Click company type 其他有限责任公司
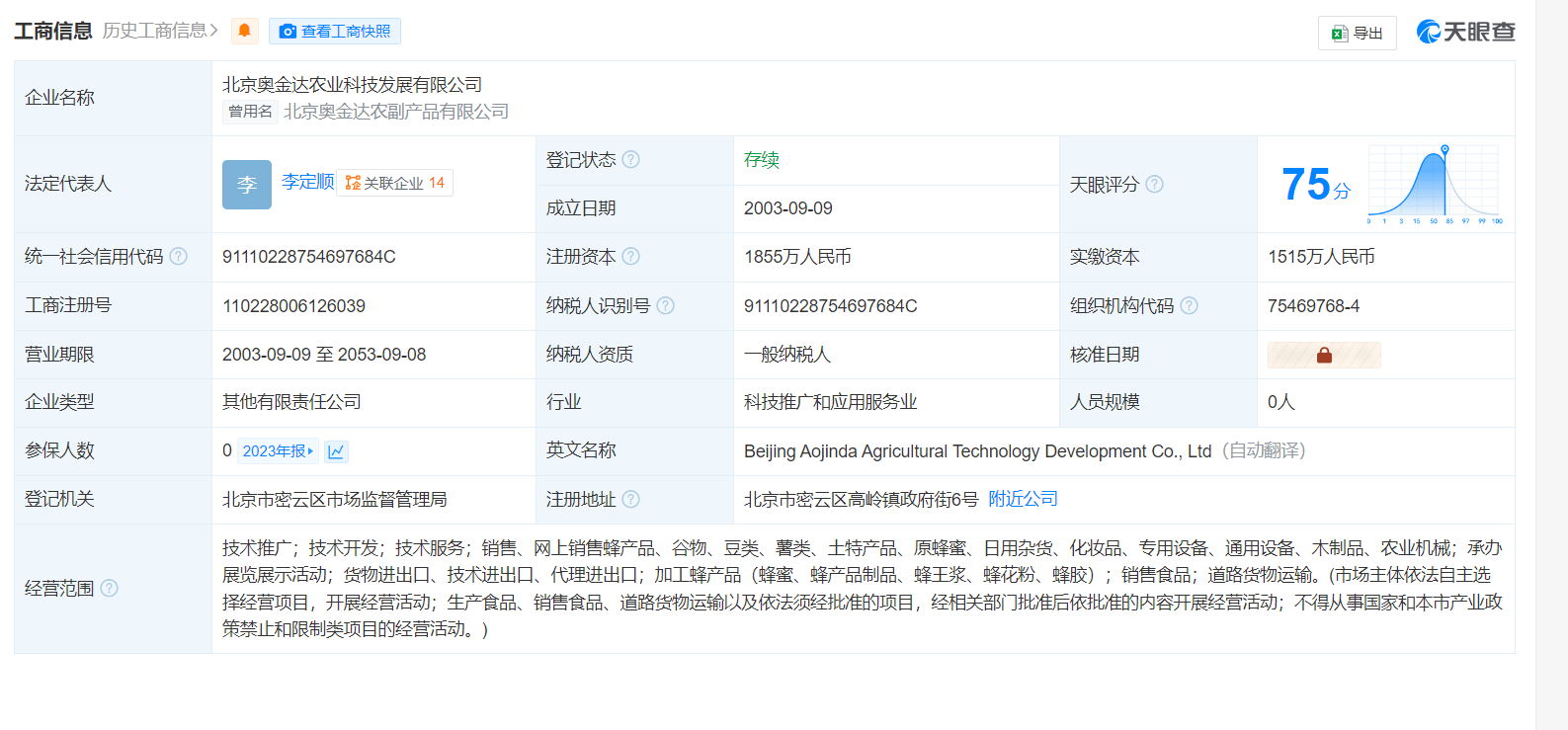1568x730 pixels. coord(291,402)
